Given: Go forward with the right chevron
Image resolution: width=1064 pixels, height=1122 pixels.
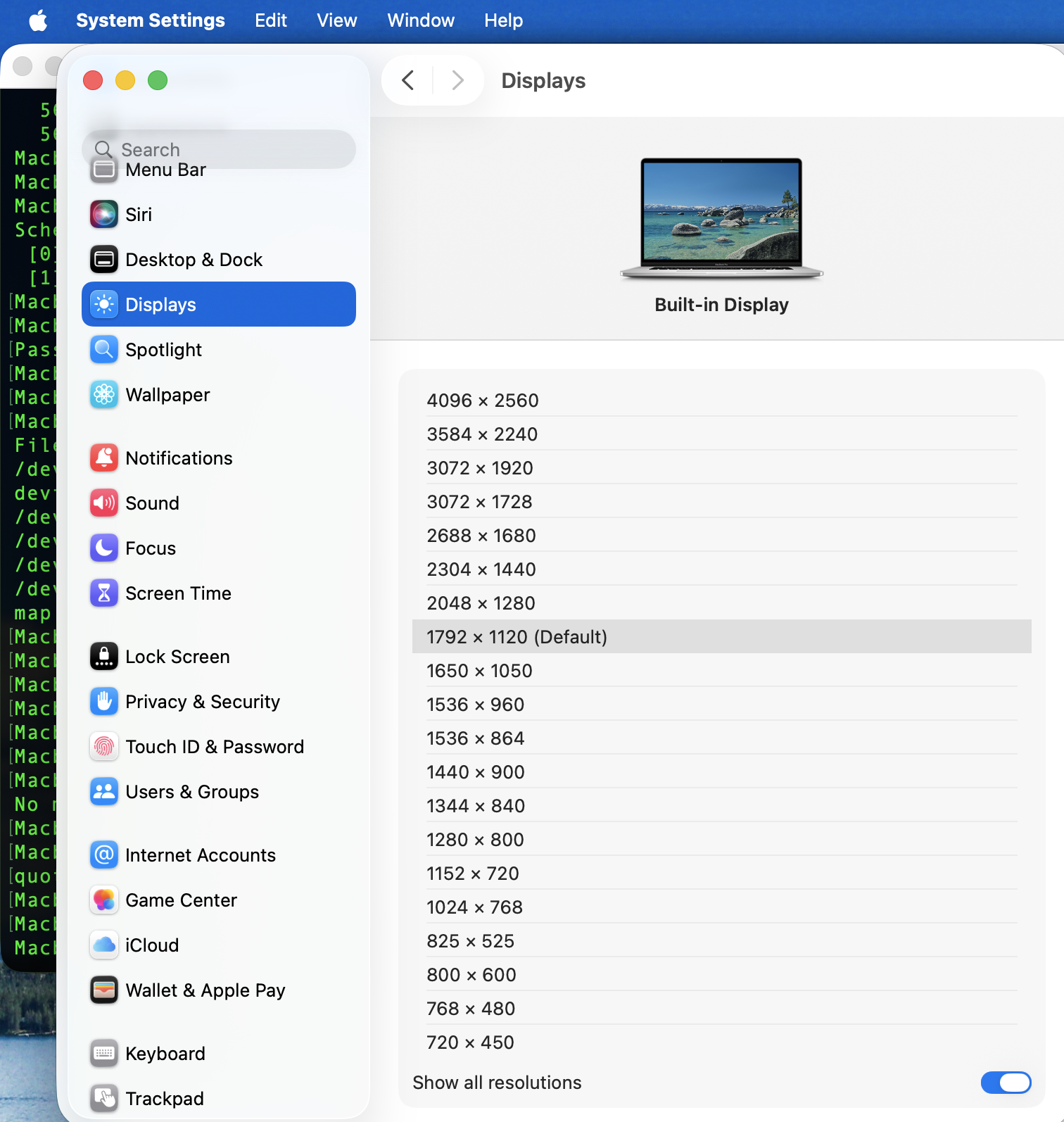Looking at the screenshot, I should tap(457, 80).
